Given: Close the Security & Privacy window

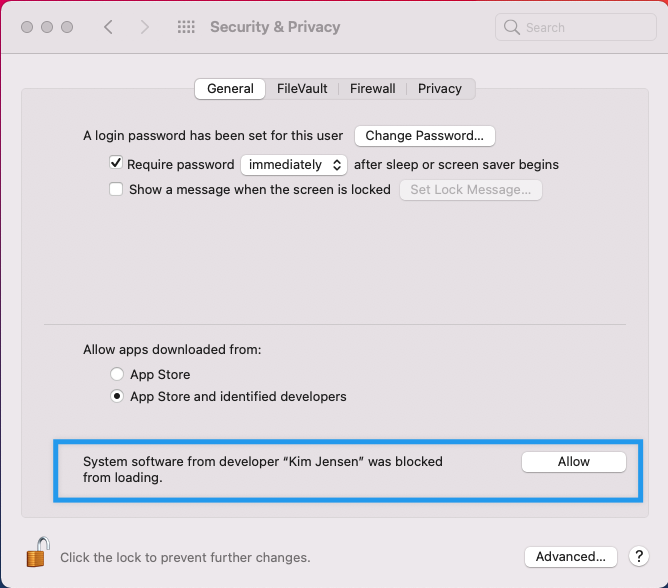Looking at the screenshot, I should (27, 27).
